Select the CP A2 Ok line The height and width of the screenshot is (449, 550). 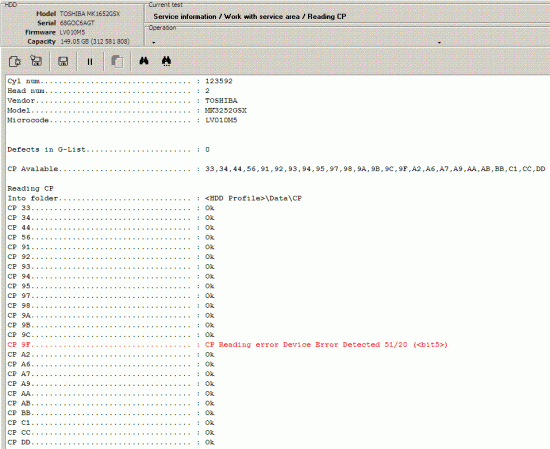[x=111, y=355]
